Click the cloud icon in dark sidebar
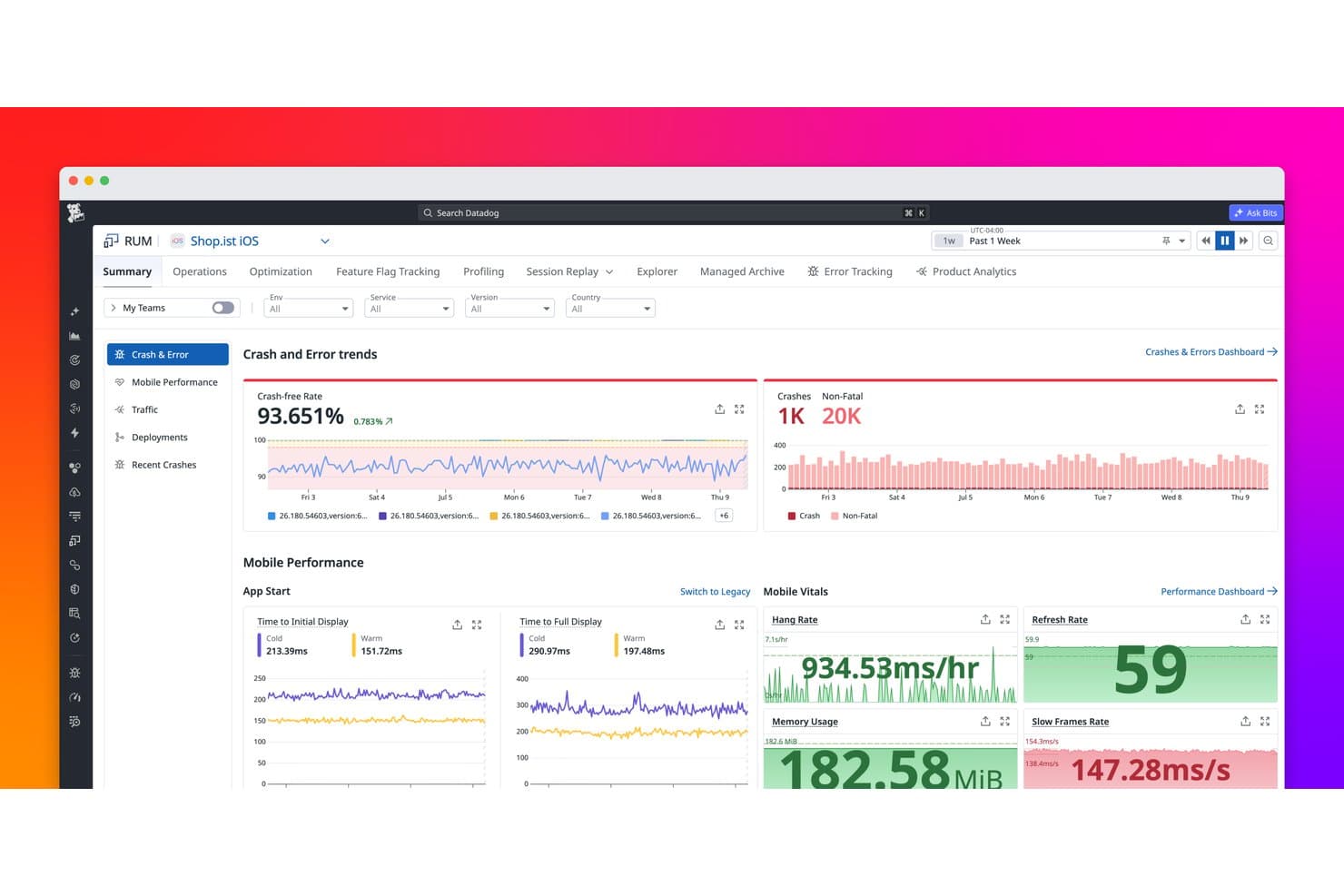The height and width of the screenshot is (896, 1344). [75, 492]
